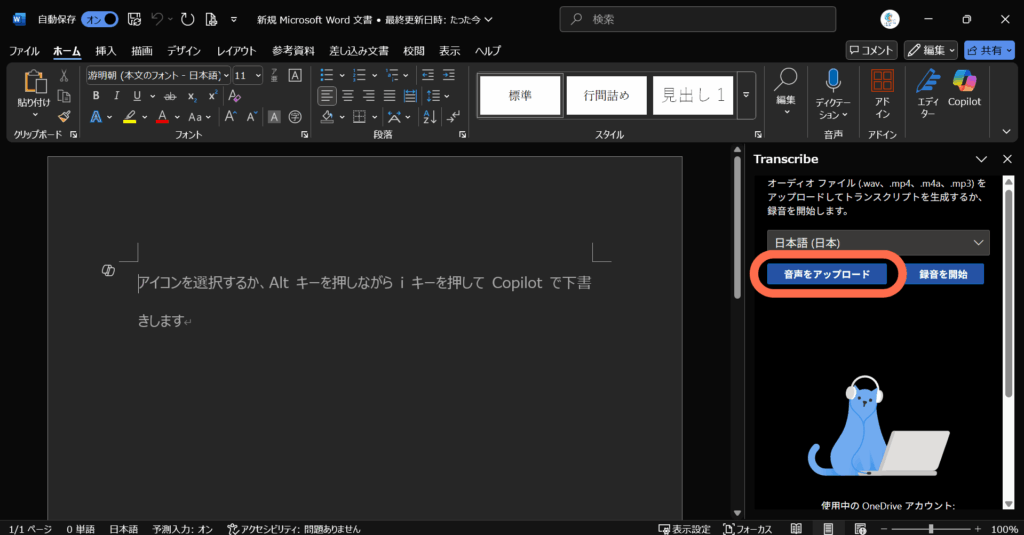The height and width of the screenshot is (535, 1024).
Task: Apply subscript formatting
Action: tap(192, 96)
